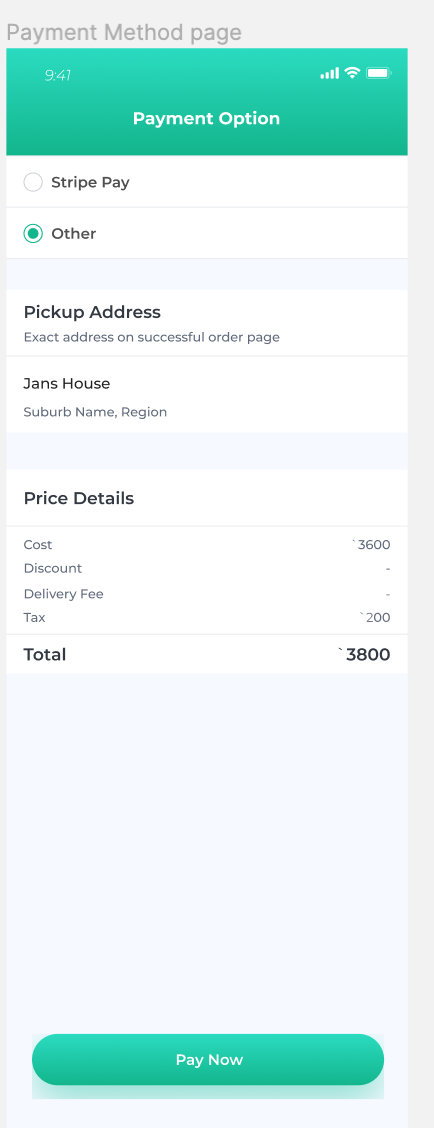434x1128 pixels.
Task: Select the Stripe Pay radio button
Action: (x=33, y=182)
